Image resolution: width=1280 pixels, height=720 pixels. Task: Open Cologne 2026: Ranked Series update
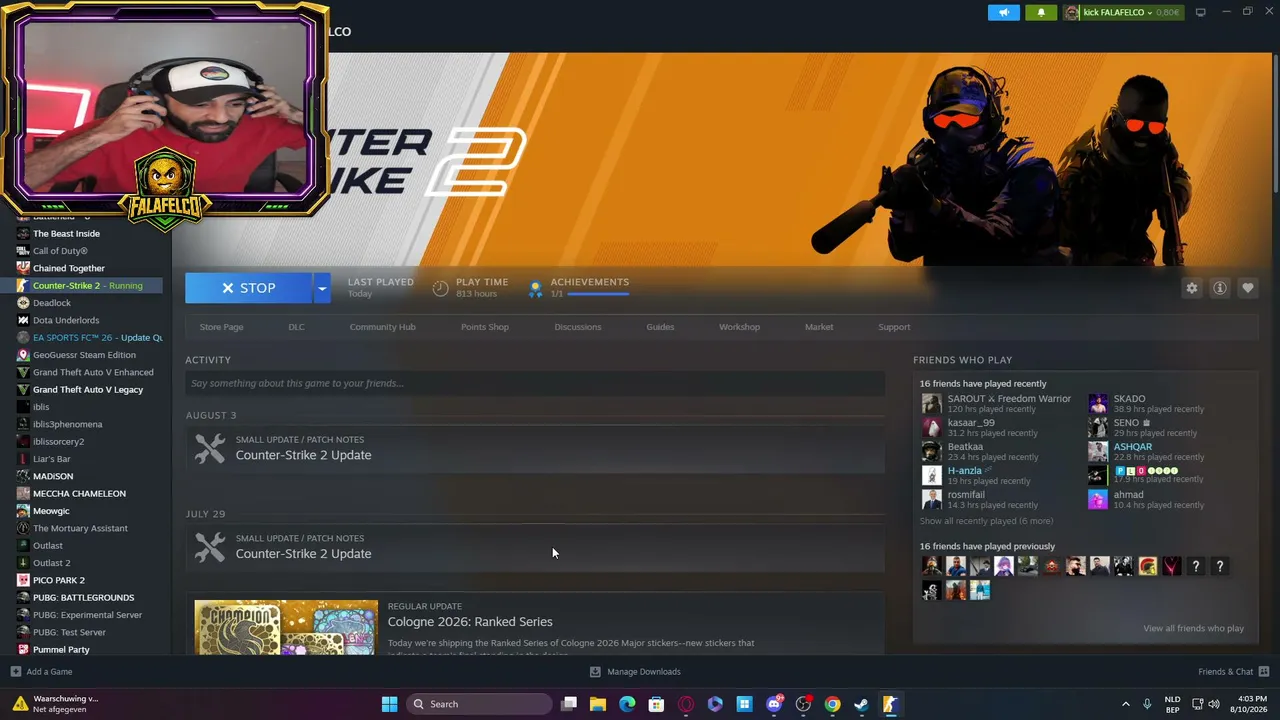(470, 622)
